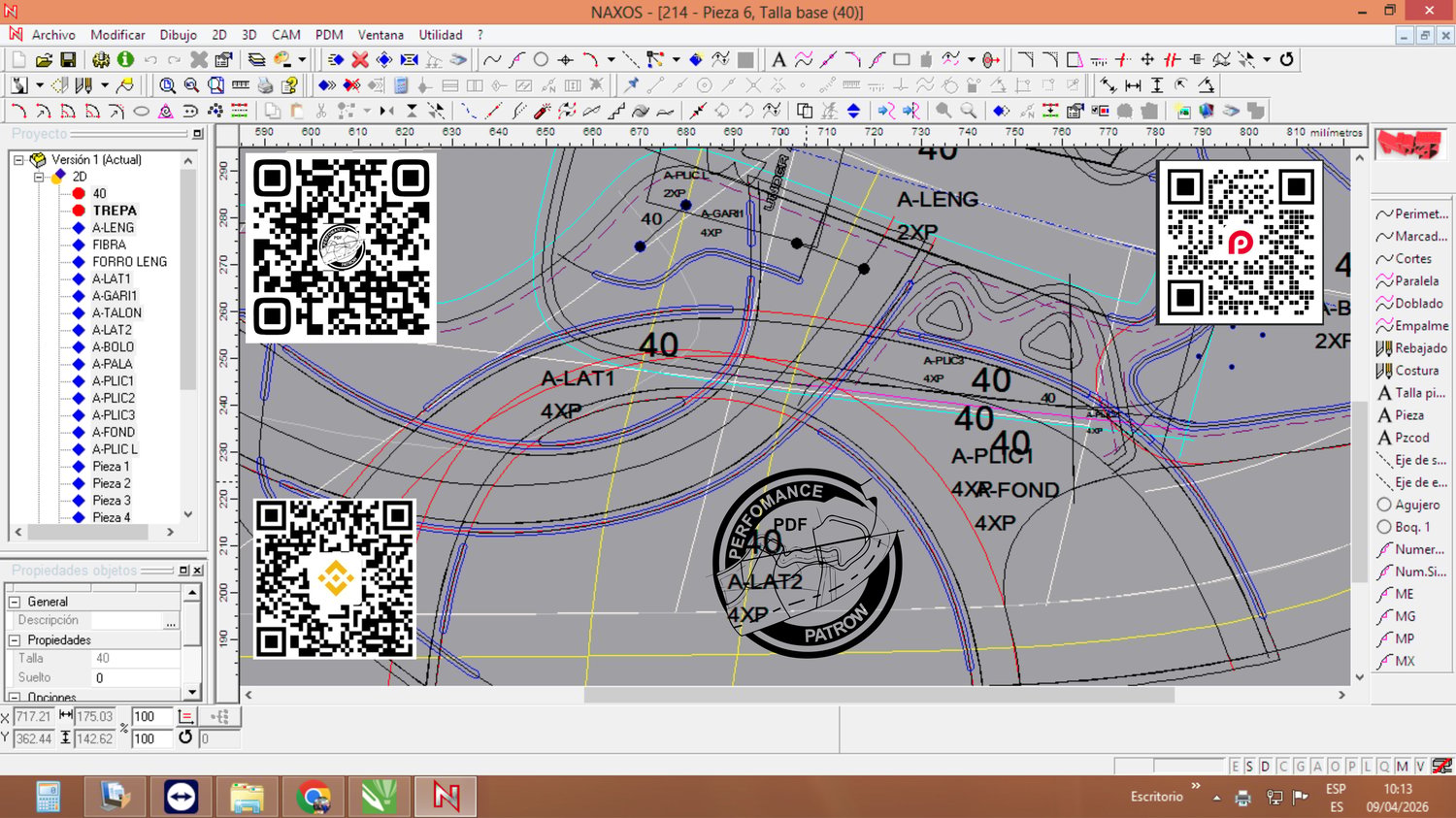Select the Text tool letter A in toolbar
The image size is (1456, 818).
778,60
